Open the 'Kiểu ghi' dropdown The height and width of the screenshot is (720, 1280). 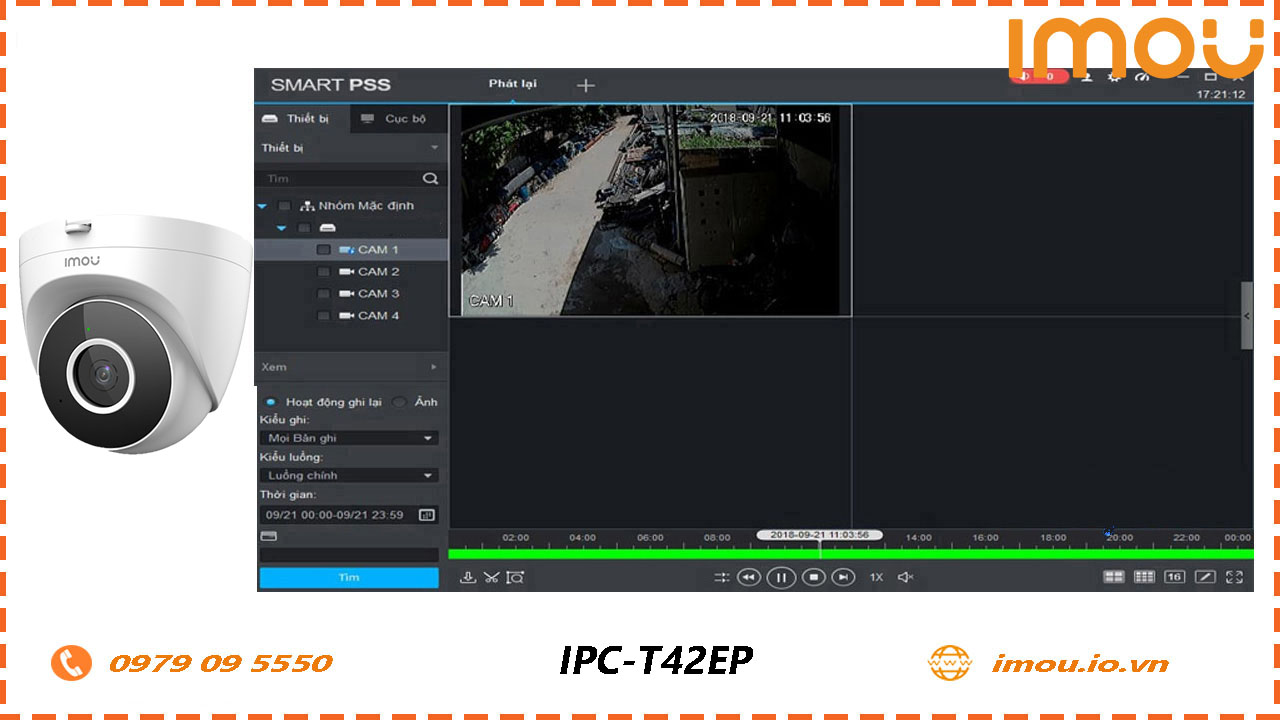point(348,437)
